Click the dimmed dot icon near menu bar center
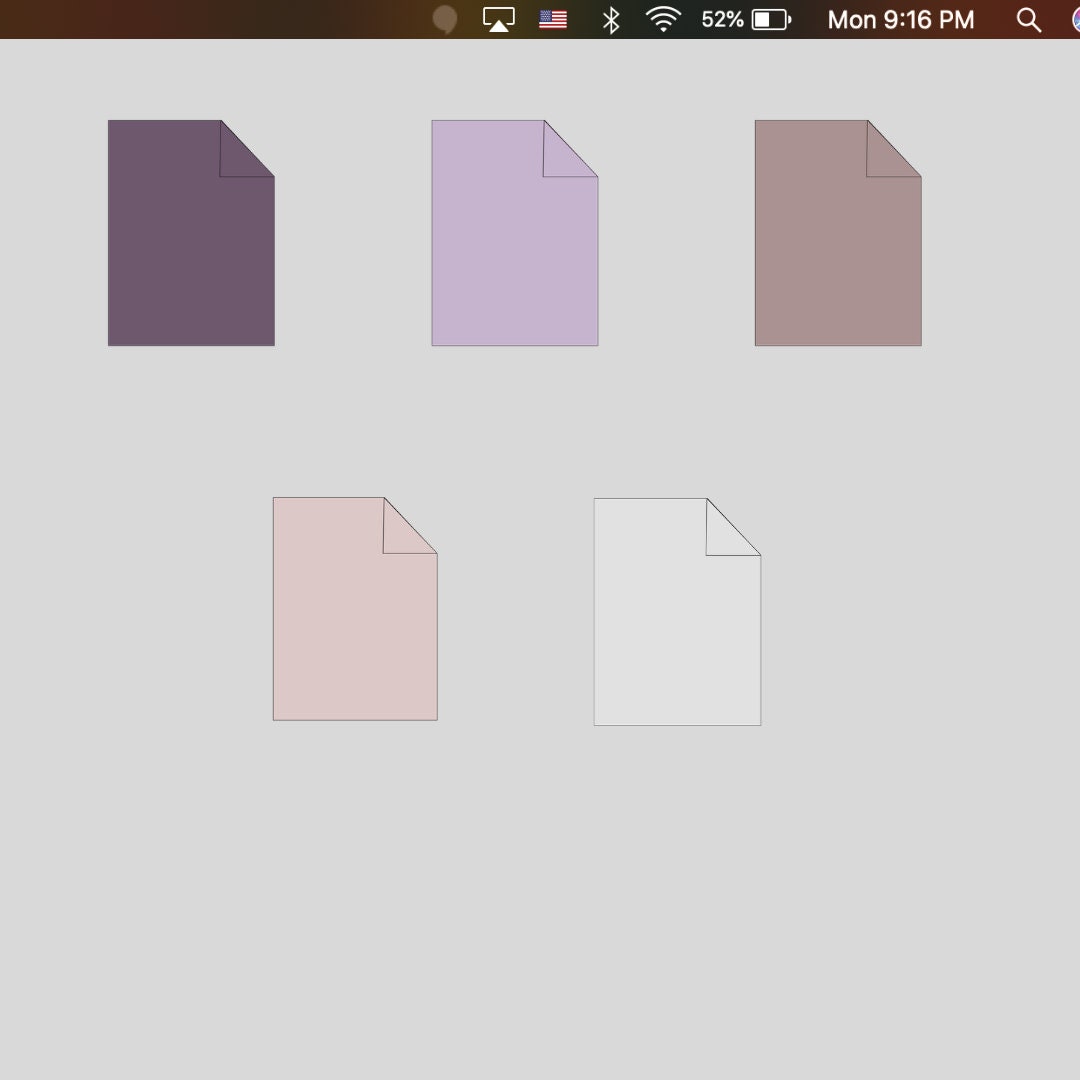 [x=444, y=18]
